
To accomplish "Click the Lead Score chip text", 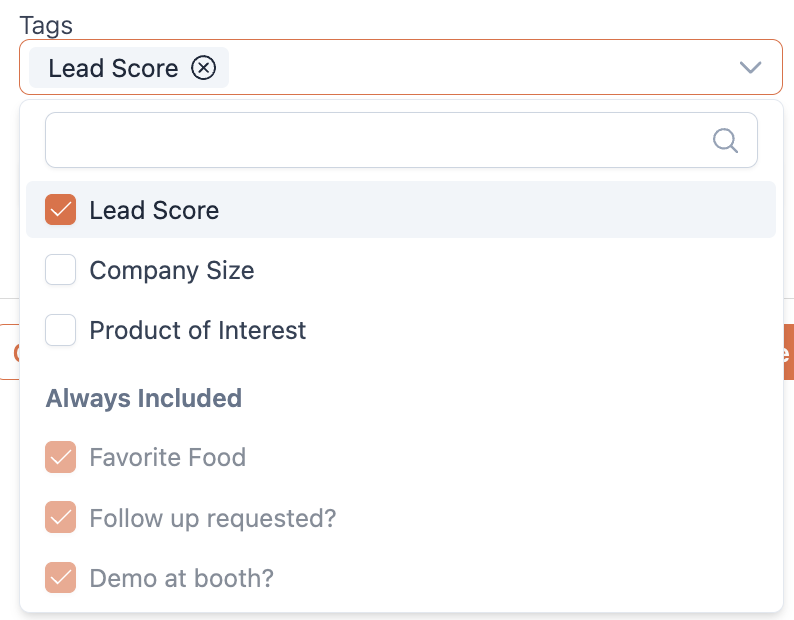I will (x=113, y=68).
